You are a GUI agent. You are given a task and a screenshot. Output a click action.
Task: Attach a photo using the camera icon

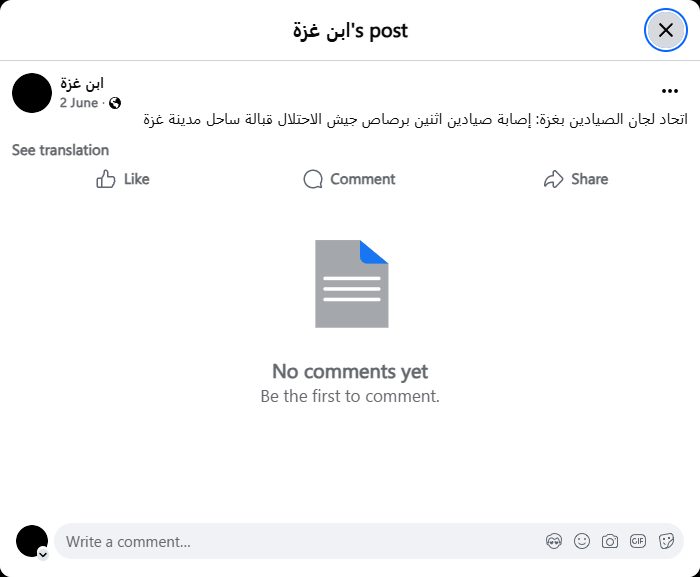tap(610, 541)
